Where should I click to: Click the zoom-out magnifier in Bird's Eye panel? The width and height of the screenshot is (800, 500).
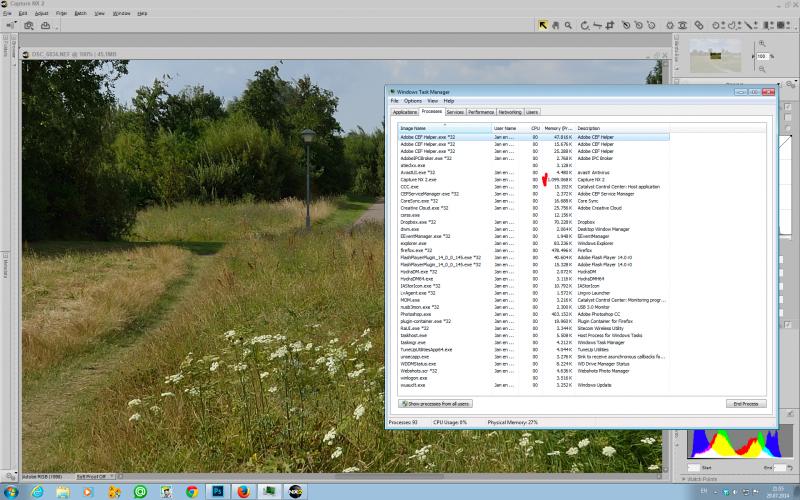(x=762, y=69)
